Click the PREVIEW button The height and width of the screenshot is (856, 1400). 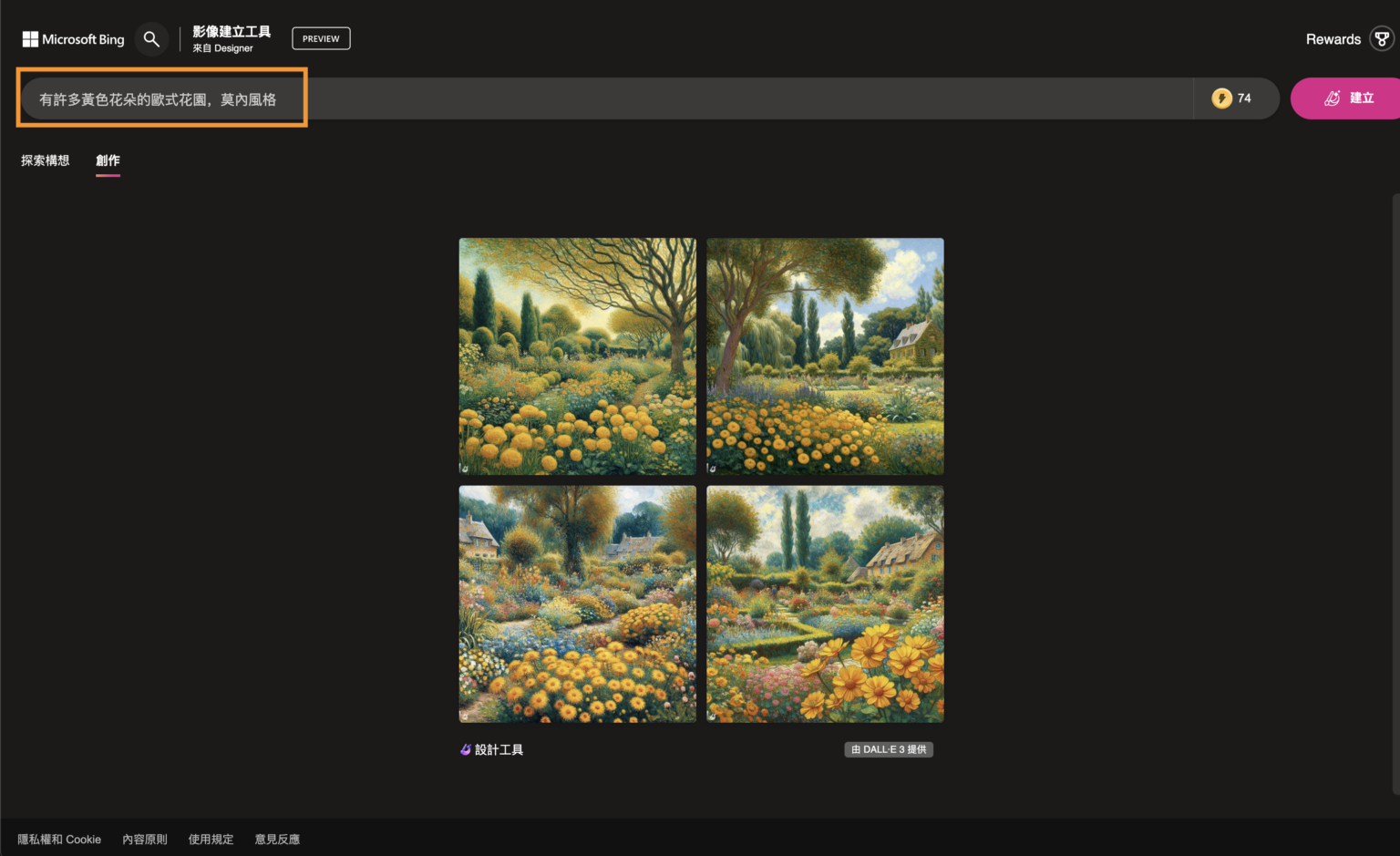pos(321,38)
